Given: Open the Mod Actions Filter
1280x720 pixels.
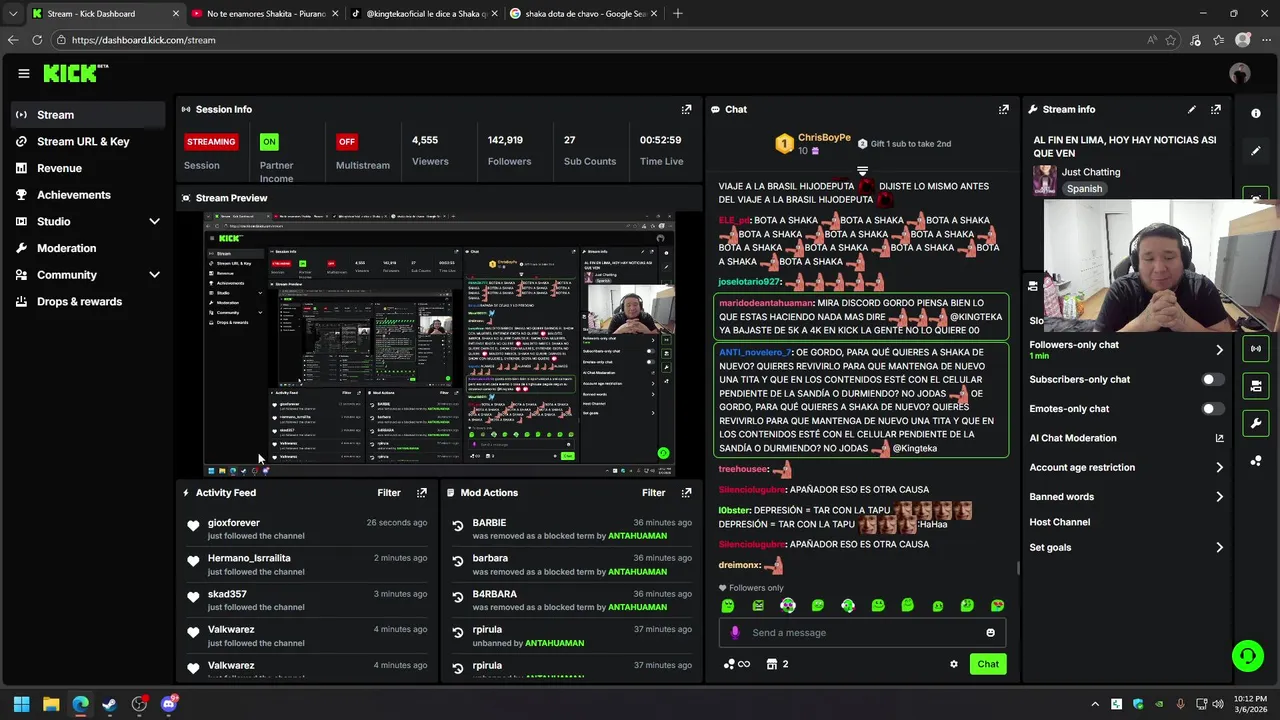Looking at the screenshot, I should [x=653, y=493].
